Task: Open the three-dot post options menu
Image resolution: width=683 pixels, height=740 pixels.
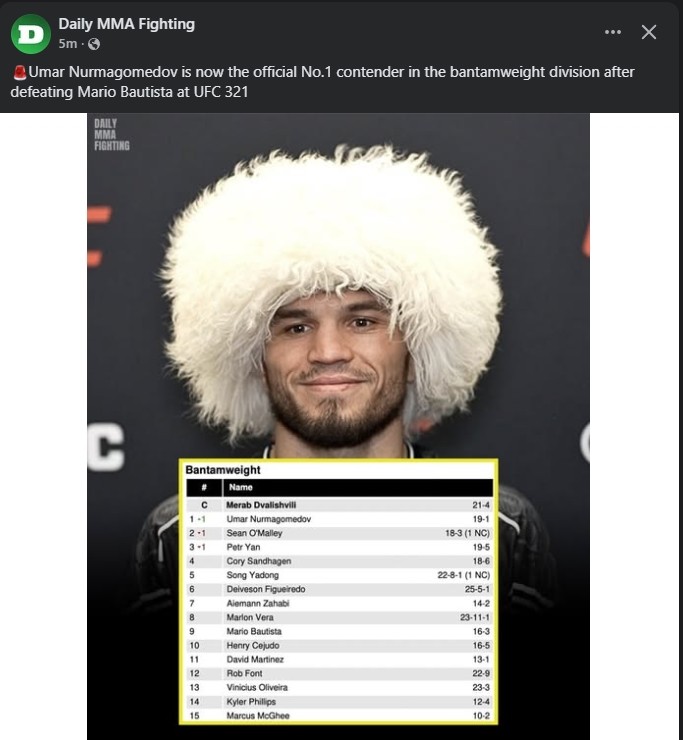Action: click(x=613, y=32)
